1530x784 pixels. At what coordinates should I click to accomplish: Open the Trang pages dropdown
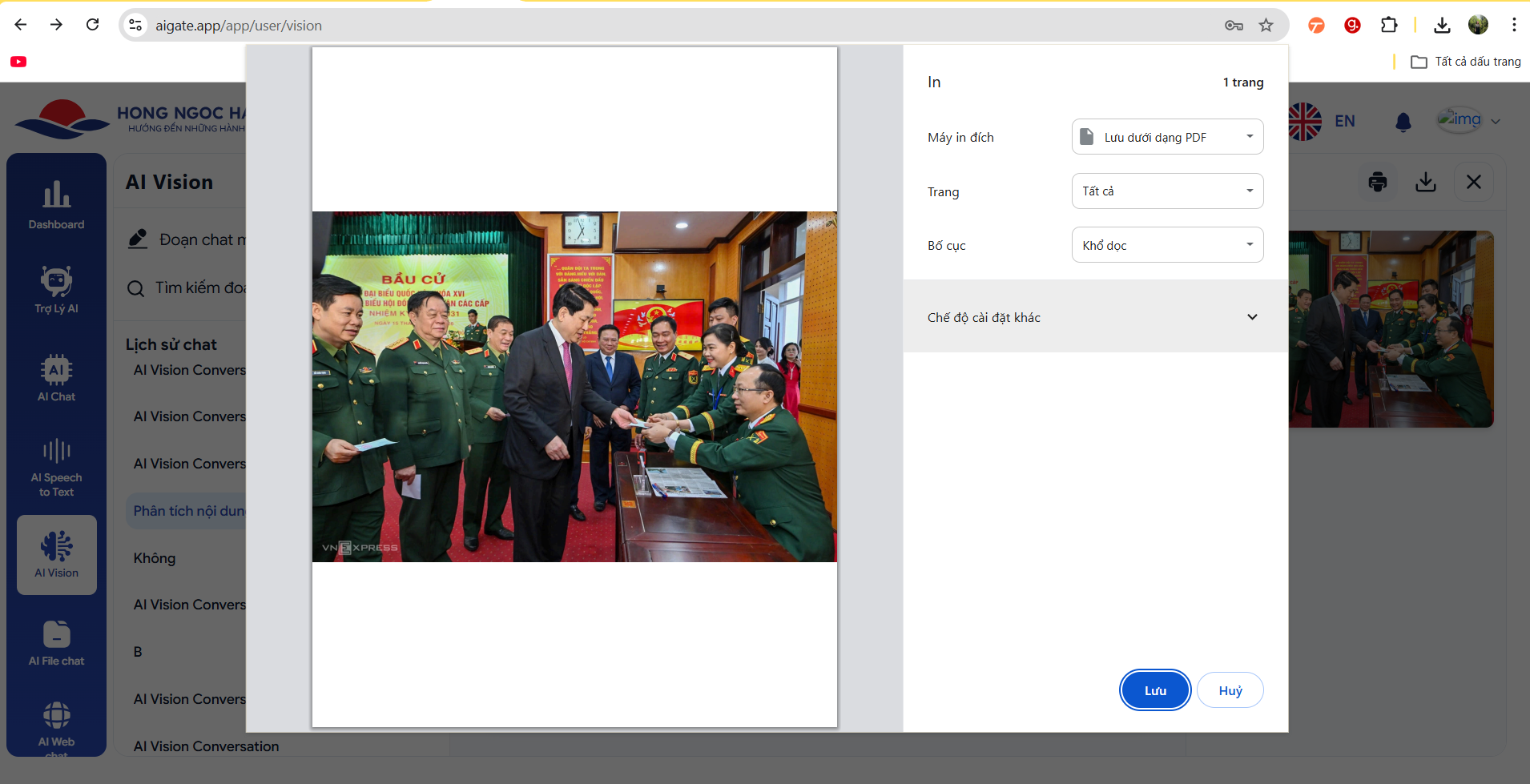point(1167,191)
